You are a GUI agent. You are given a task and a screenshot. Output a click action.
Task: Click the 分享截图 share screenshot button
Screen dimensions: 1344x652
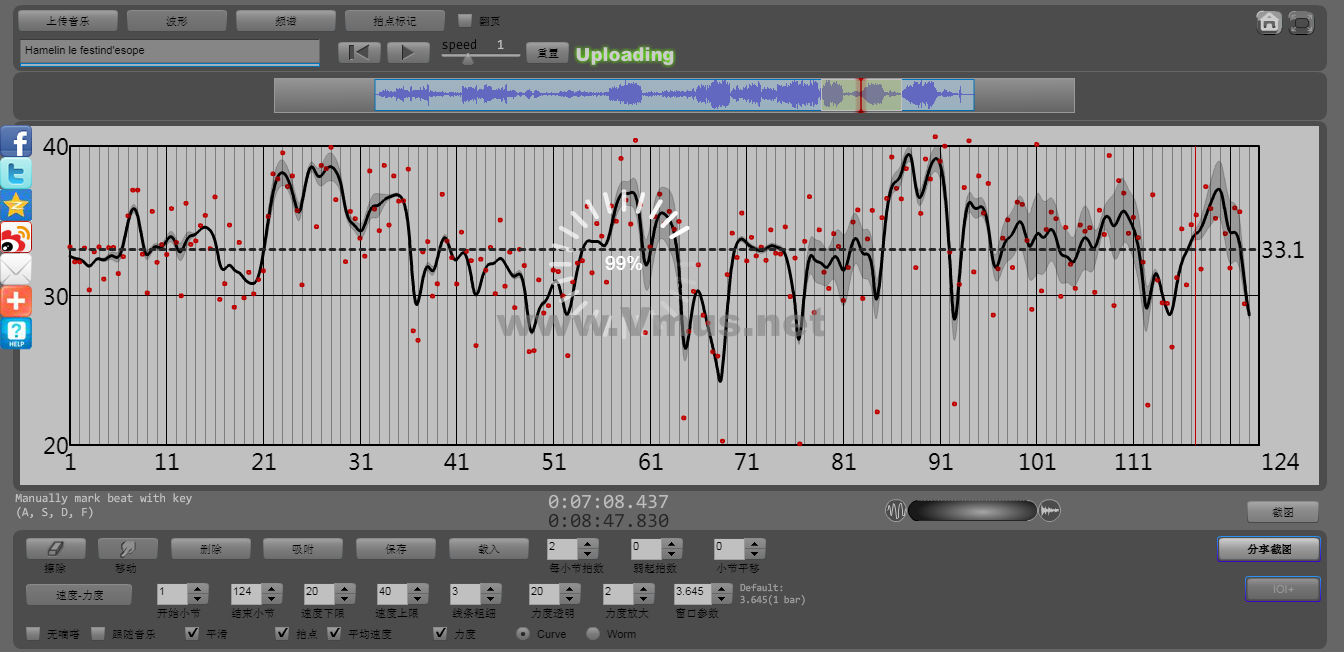[1268, 549]
